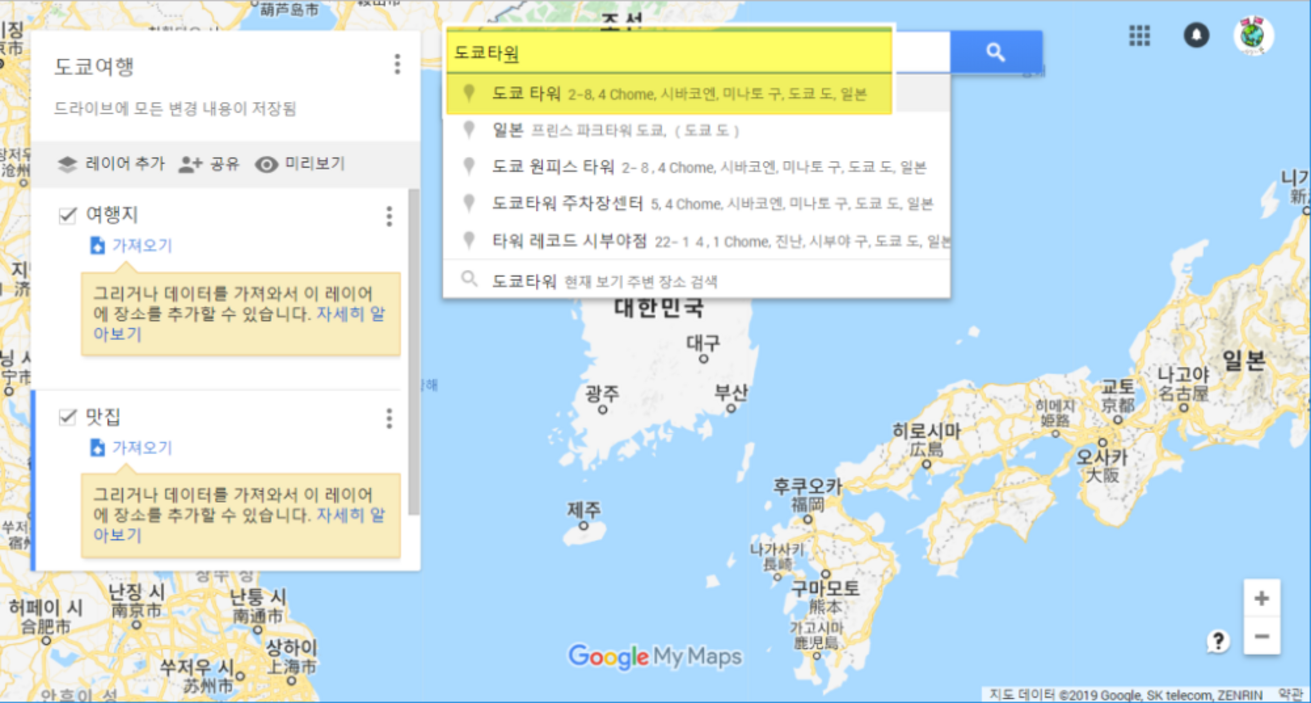Click 가져오기 link under 여행지
The height and width of the screenshot is (703, 1311).
[x=141, y=246]
